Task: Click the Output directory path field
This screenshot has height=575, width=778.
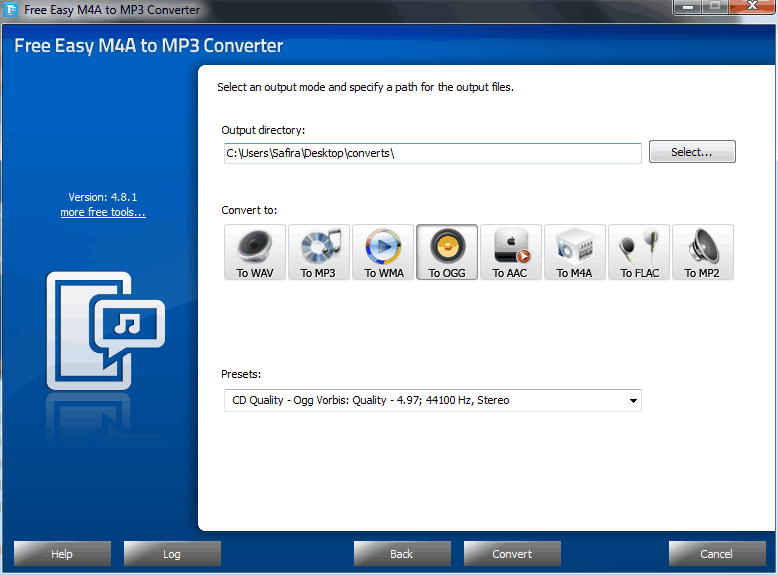Action: 432,153
